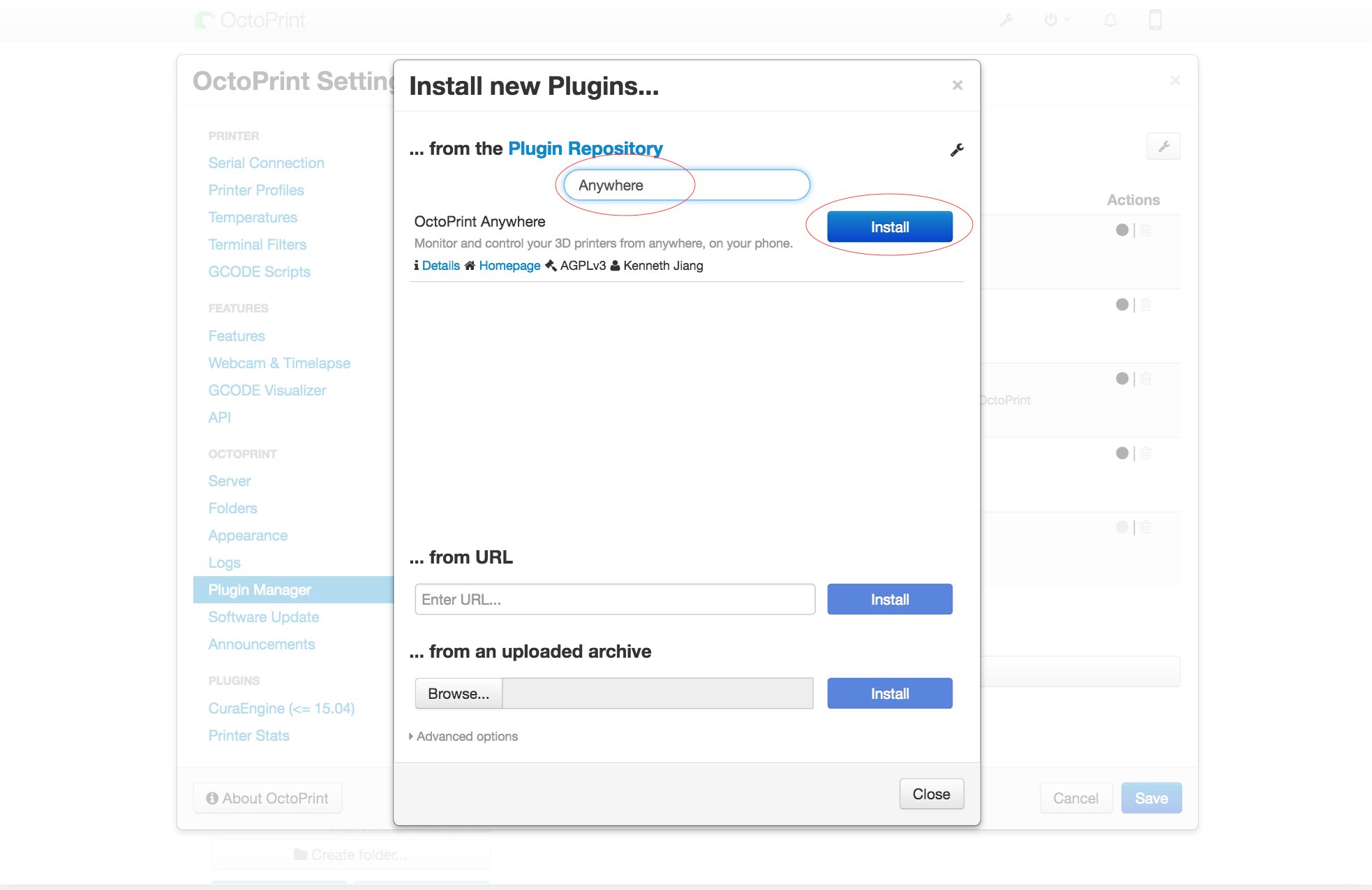Install plugin from URL button
This screenshot has height=890, width=1372.
pos(890,599)
